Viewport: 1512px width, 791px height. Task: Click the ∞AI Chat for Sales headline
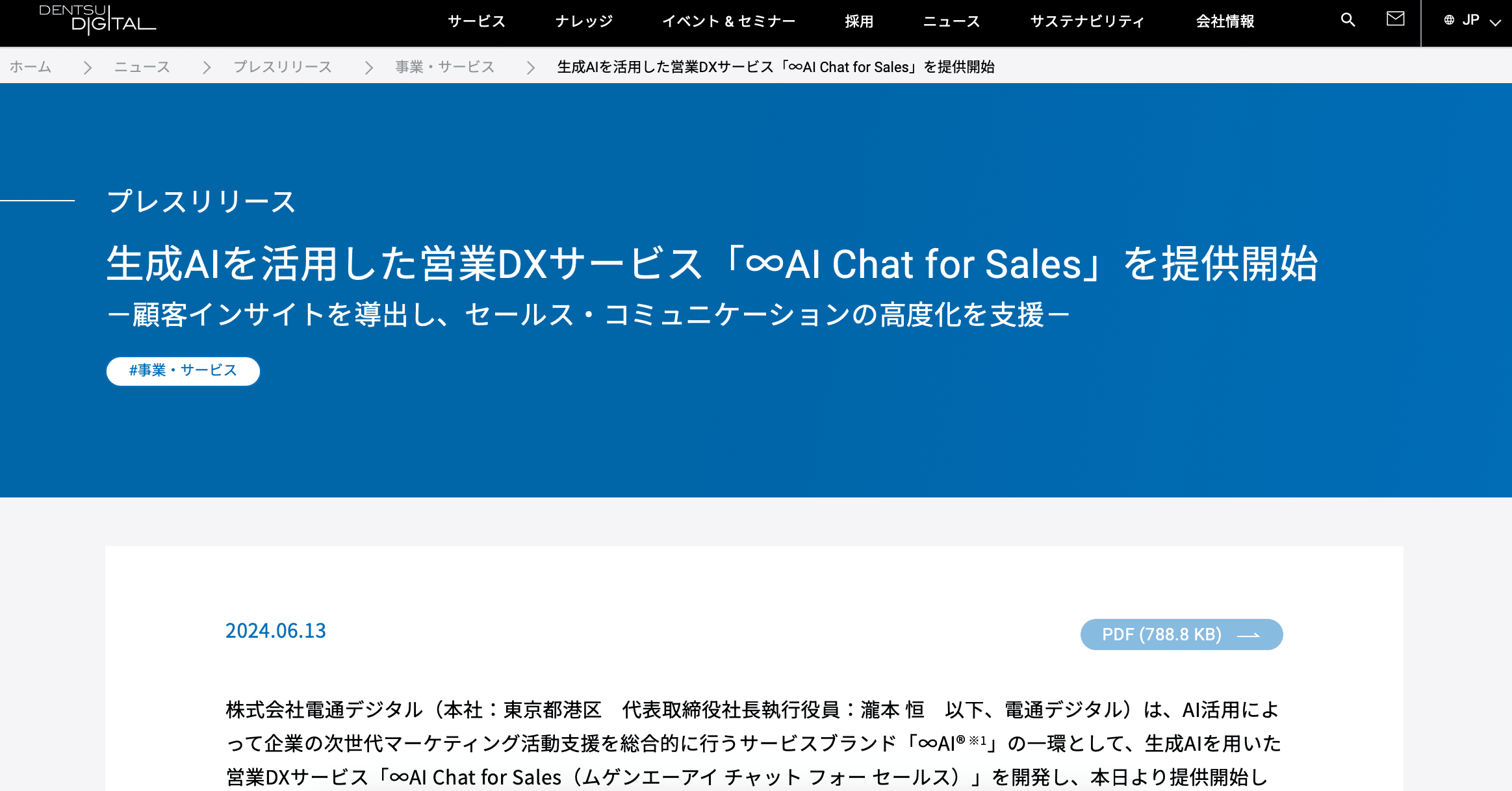click(713, 264)
